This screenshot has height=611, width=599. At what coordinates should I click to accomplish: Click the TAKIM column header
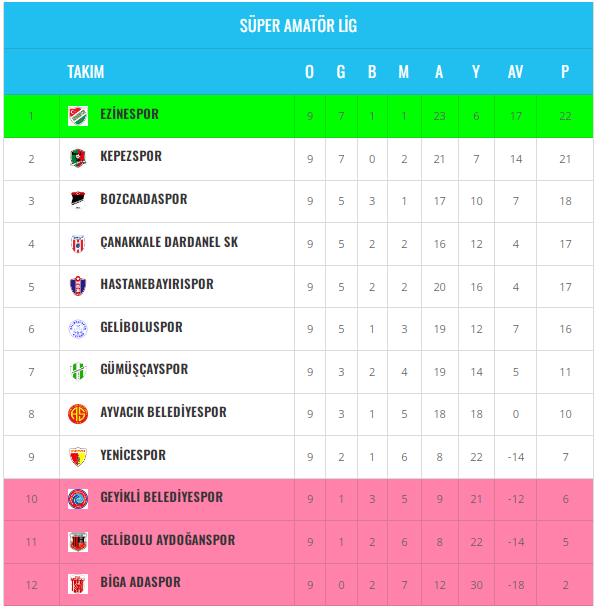click(x=86, y=72)
